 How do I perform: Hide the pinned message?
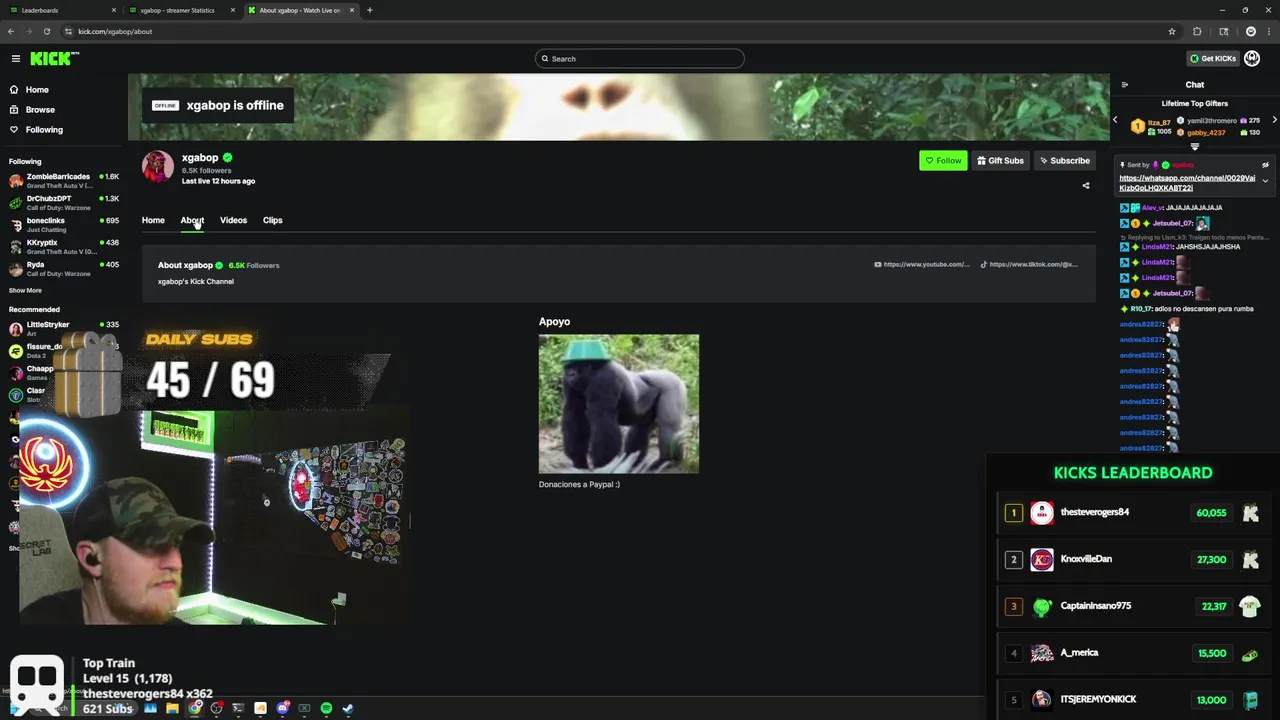[x=1265, y=165]
